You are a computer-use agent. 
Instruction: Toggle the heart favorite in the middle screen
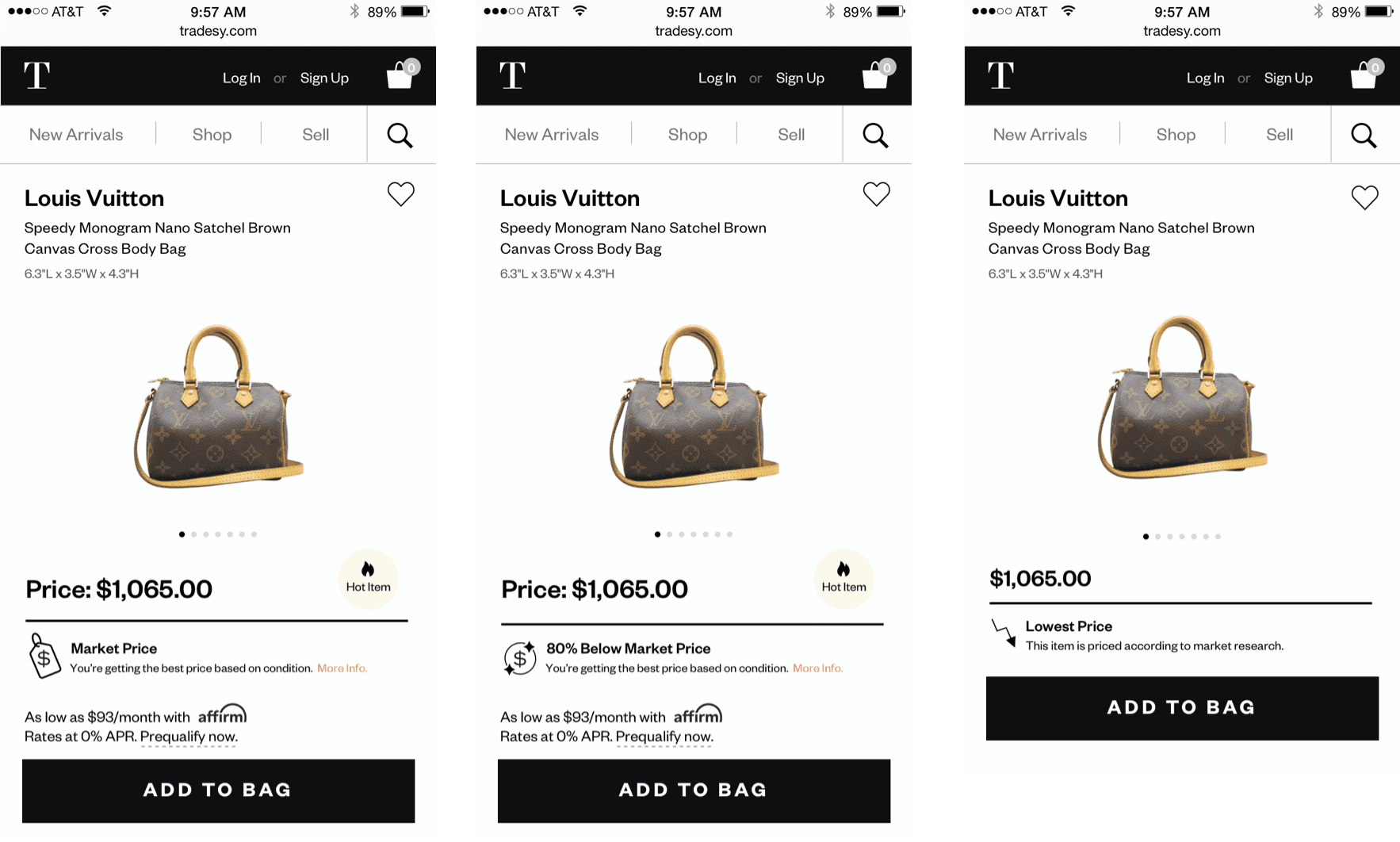[x=876, y=194]
